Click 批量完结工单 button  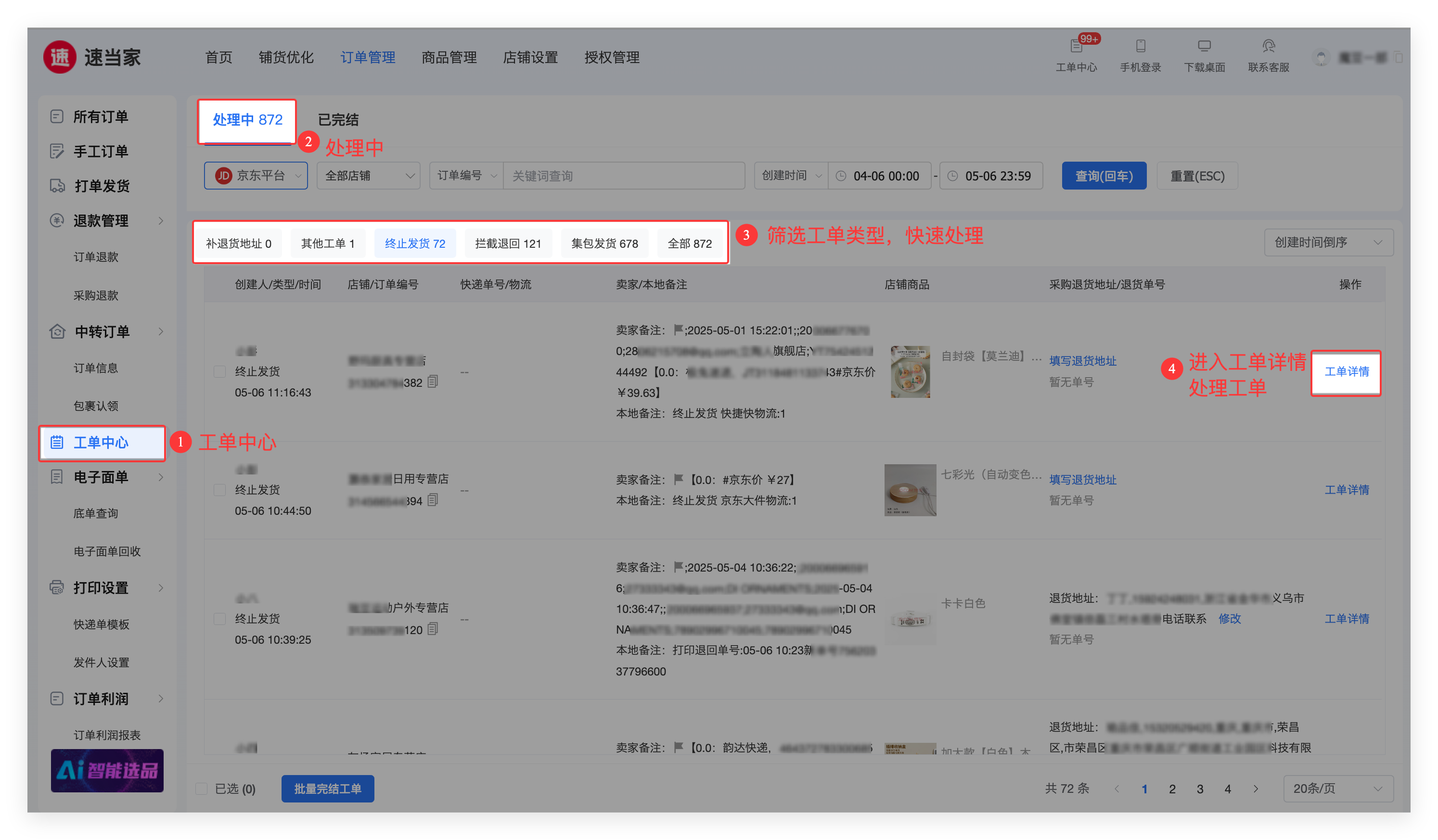(x=328, y=789)
